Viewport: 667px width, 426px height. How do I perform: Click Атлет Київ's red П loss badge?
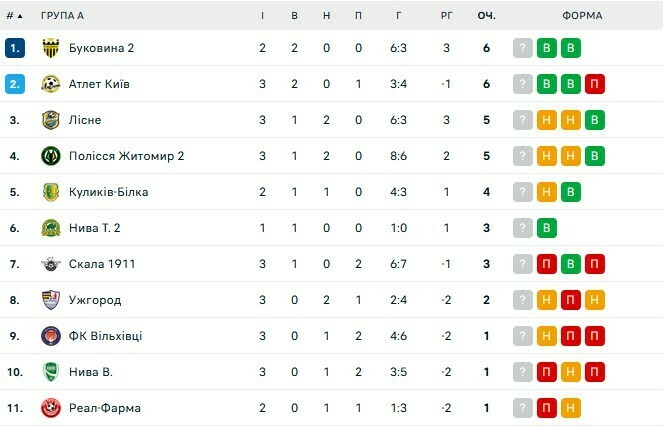tap(594, 84)
